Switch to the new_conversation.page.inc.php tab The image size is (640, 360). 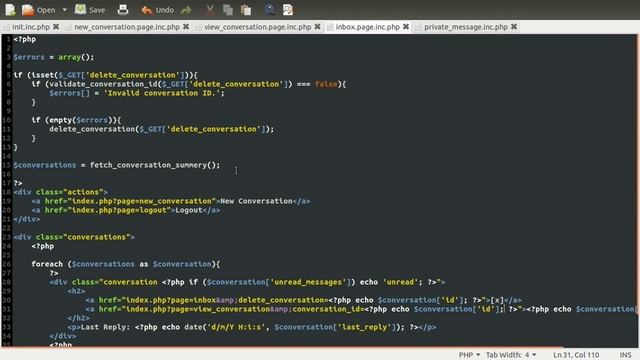(x=127, y=27)
